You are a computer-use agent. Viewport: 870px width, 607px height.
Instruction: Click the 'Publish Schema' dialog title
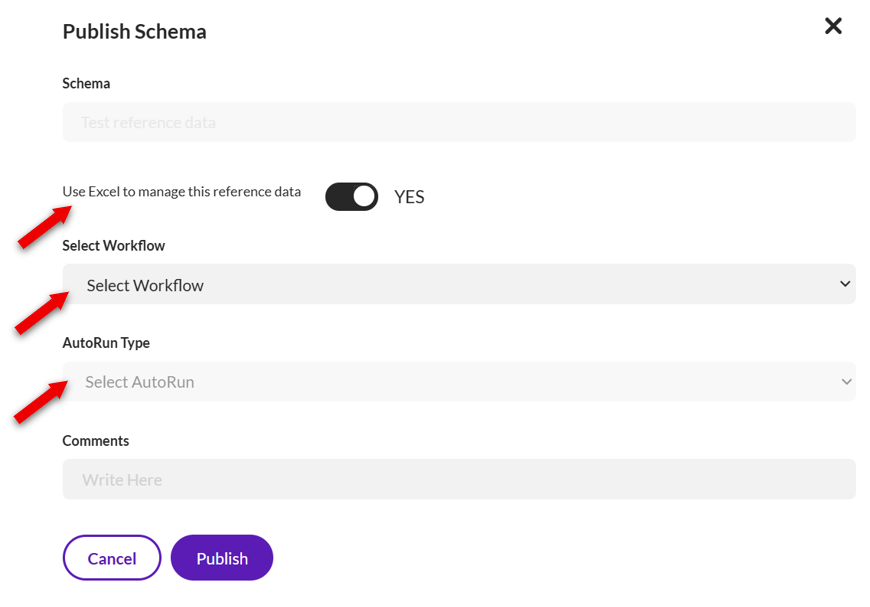coord(134,31)
